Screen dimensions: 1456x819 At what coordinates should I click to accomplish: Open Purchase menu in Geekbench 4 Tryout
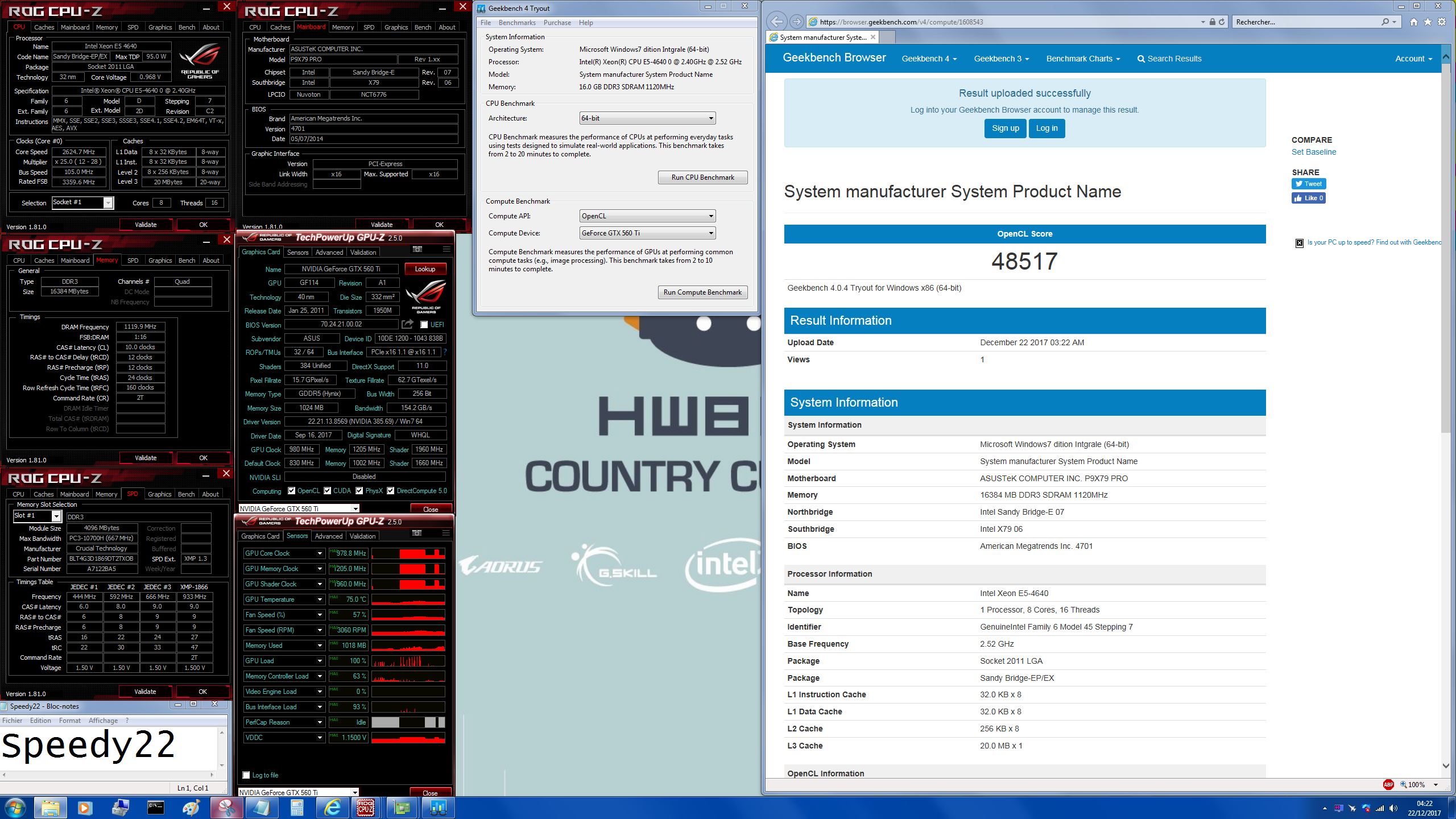point(557,23)
